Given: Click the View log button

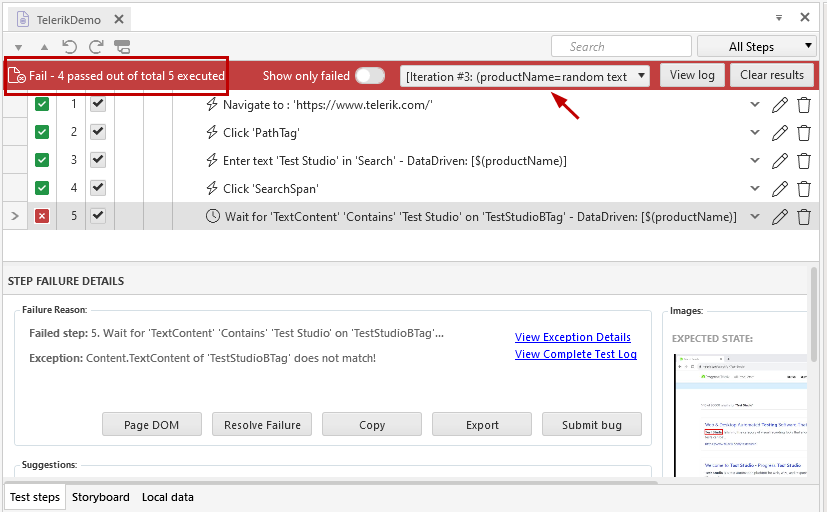Looking at the screenshot, I should (692, 75).
